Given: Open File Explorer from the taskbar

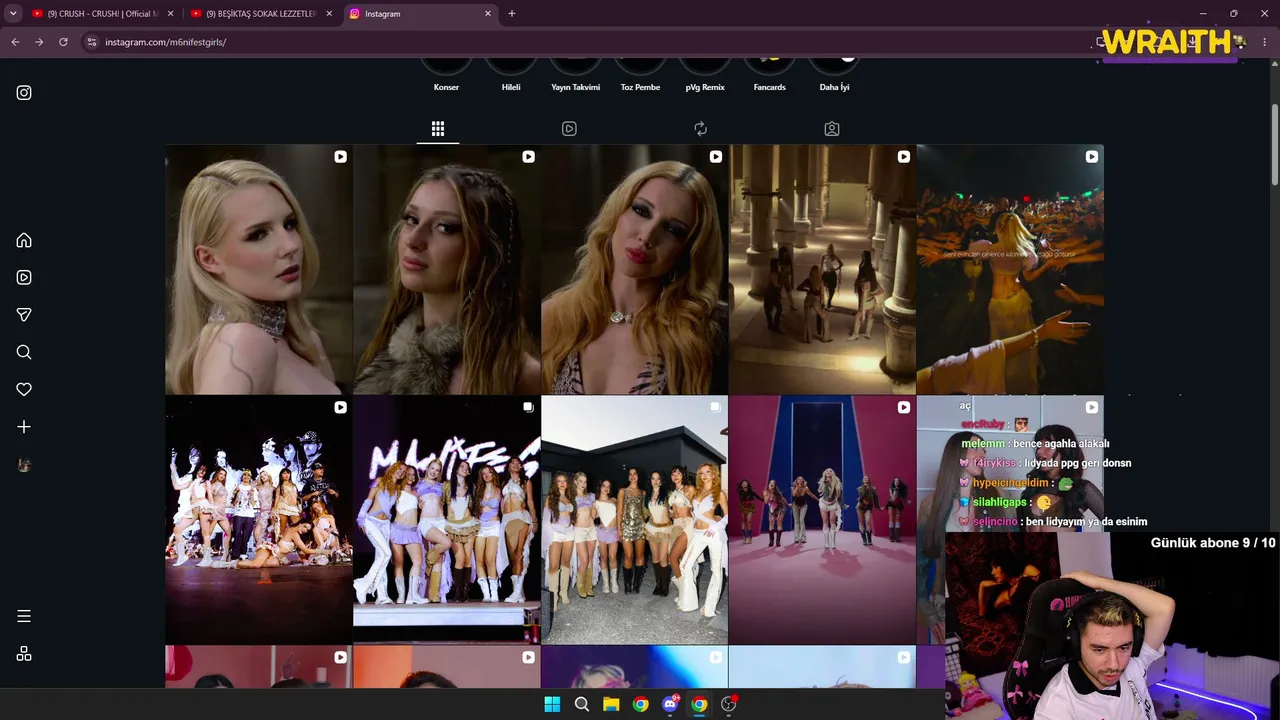Looking at the screenshot, I should click(611, 704).
